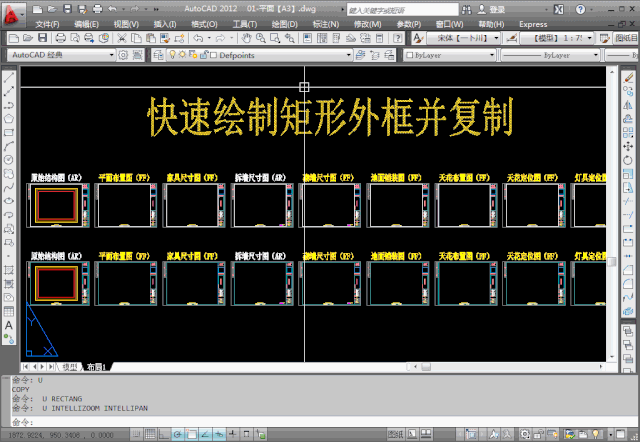Click the Zoom Realtime icon
The width and height of the screenshot is (640, 442).
[x=260, y=38]
